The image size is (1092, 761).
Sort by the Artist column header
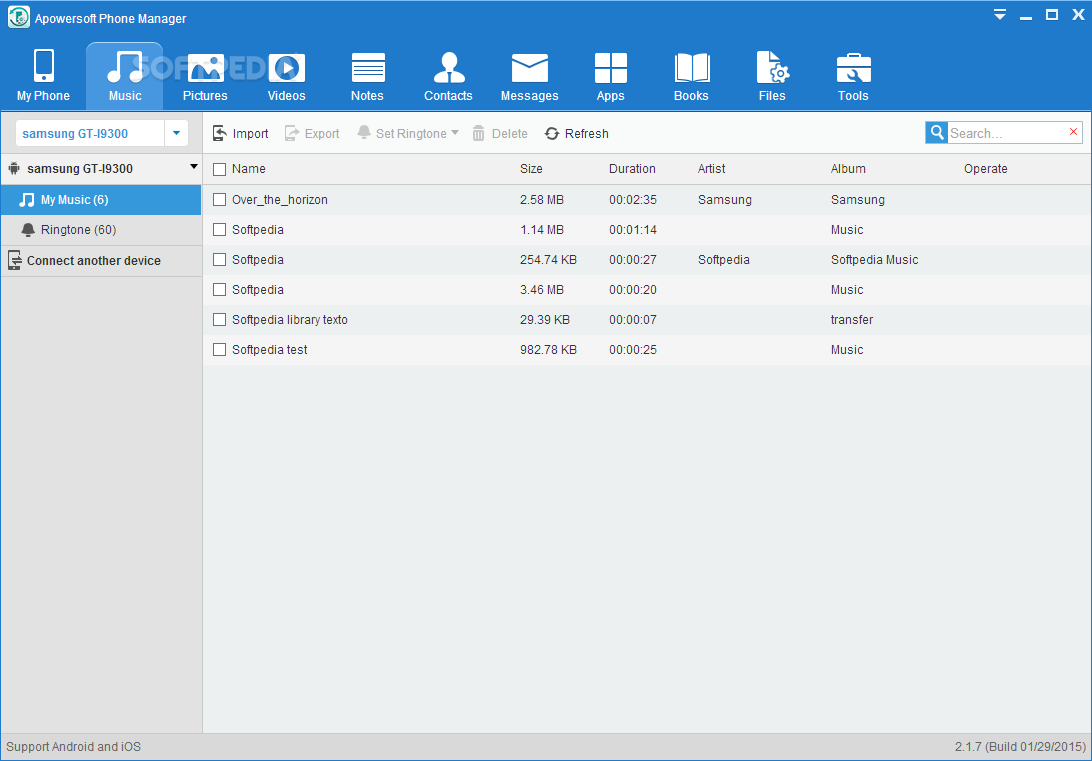712,169
